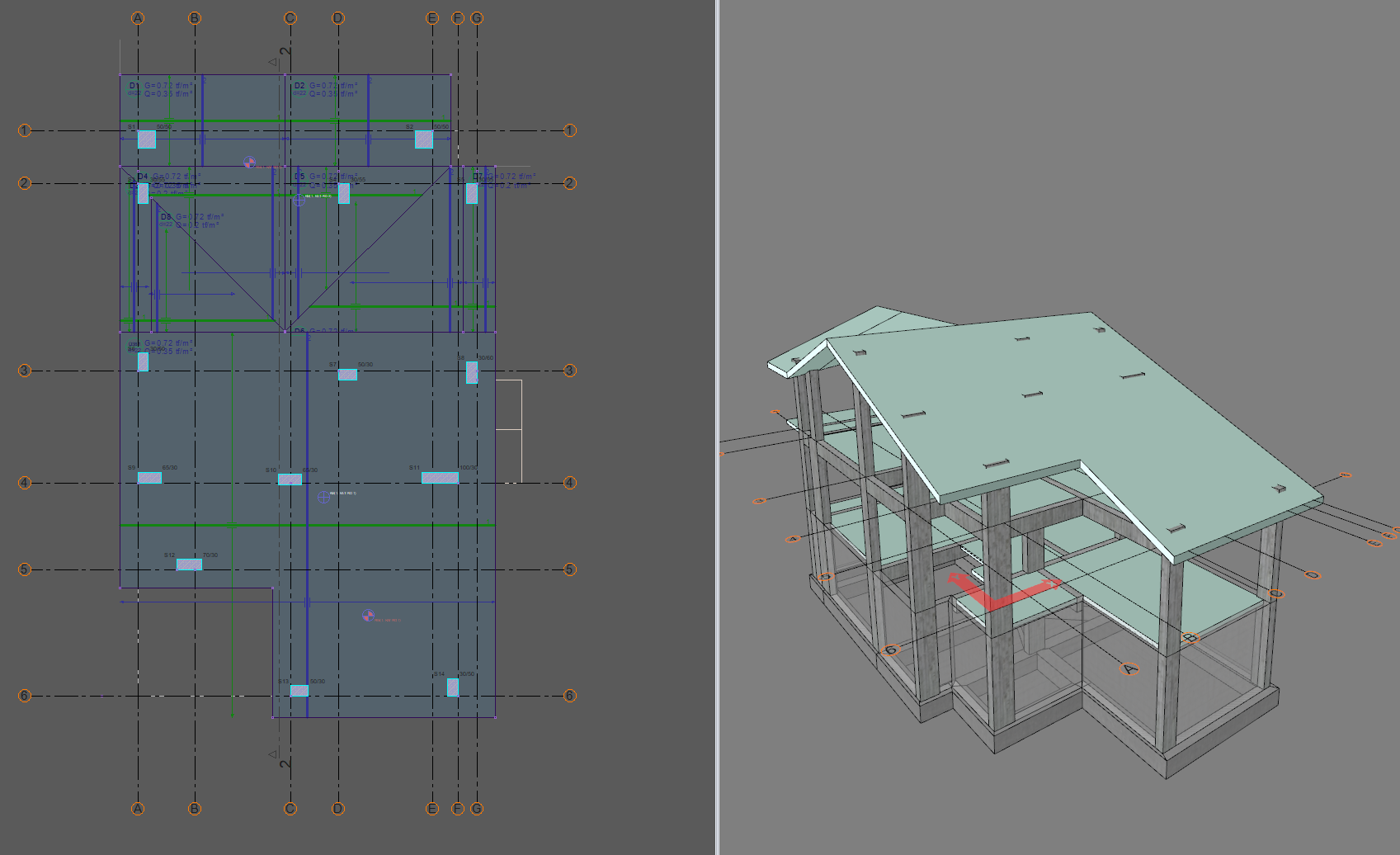Click the divider between plan and 3D views
Image resolution: width=1400 pixels, height=855 pixels.
(717, 427)
